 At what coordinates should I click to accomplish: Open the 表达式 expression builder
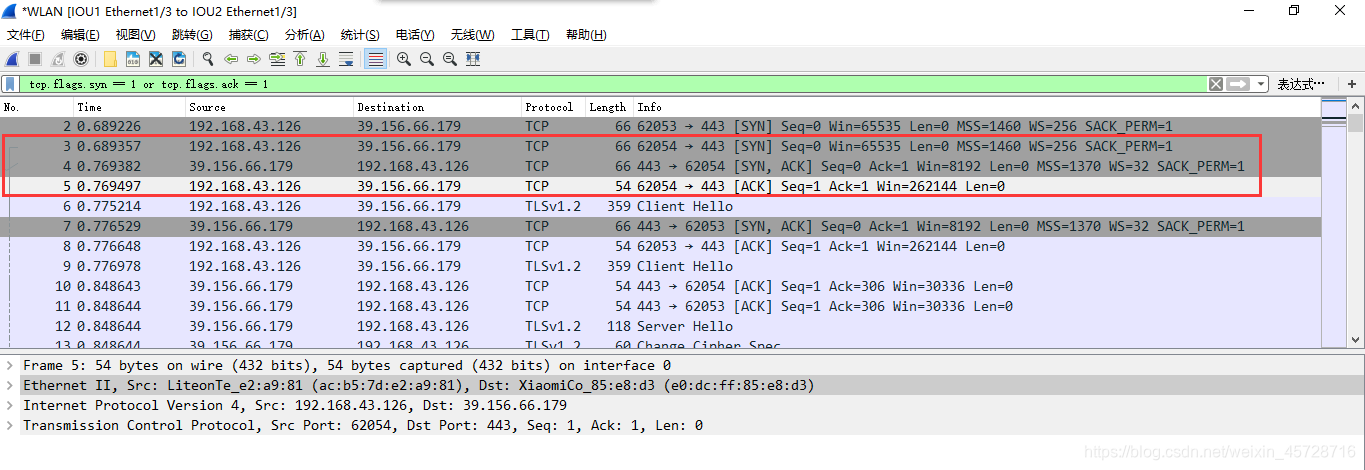pyautogui.click(x=1301, y=84)
